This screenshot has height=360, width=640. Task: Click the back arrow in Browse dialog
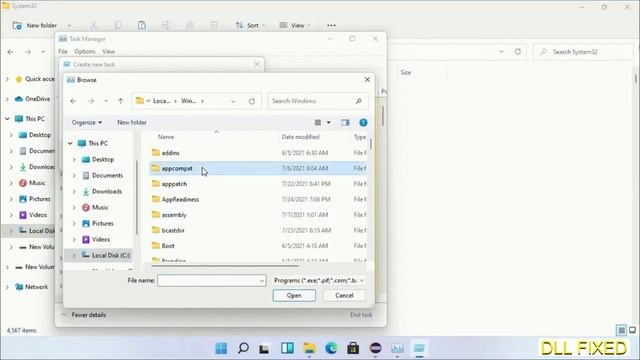(x=73, y=101)
